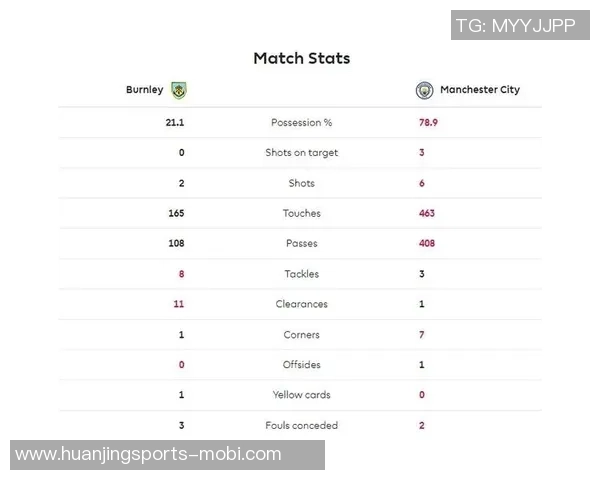
Task: Click Burnley's 21.1 possession value
Action: click(x=175, y=122)
